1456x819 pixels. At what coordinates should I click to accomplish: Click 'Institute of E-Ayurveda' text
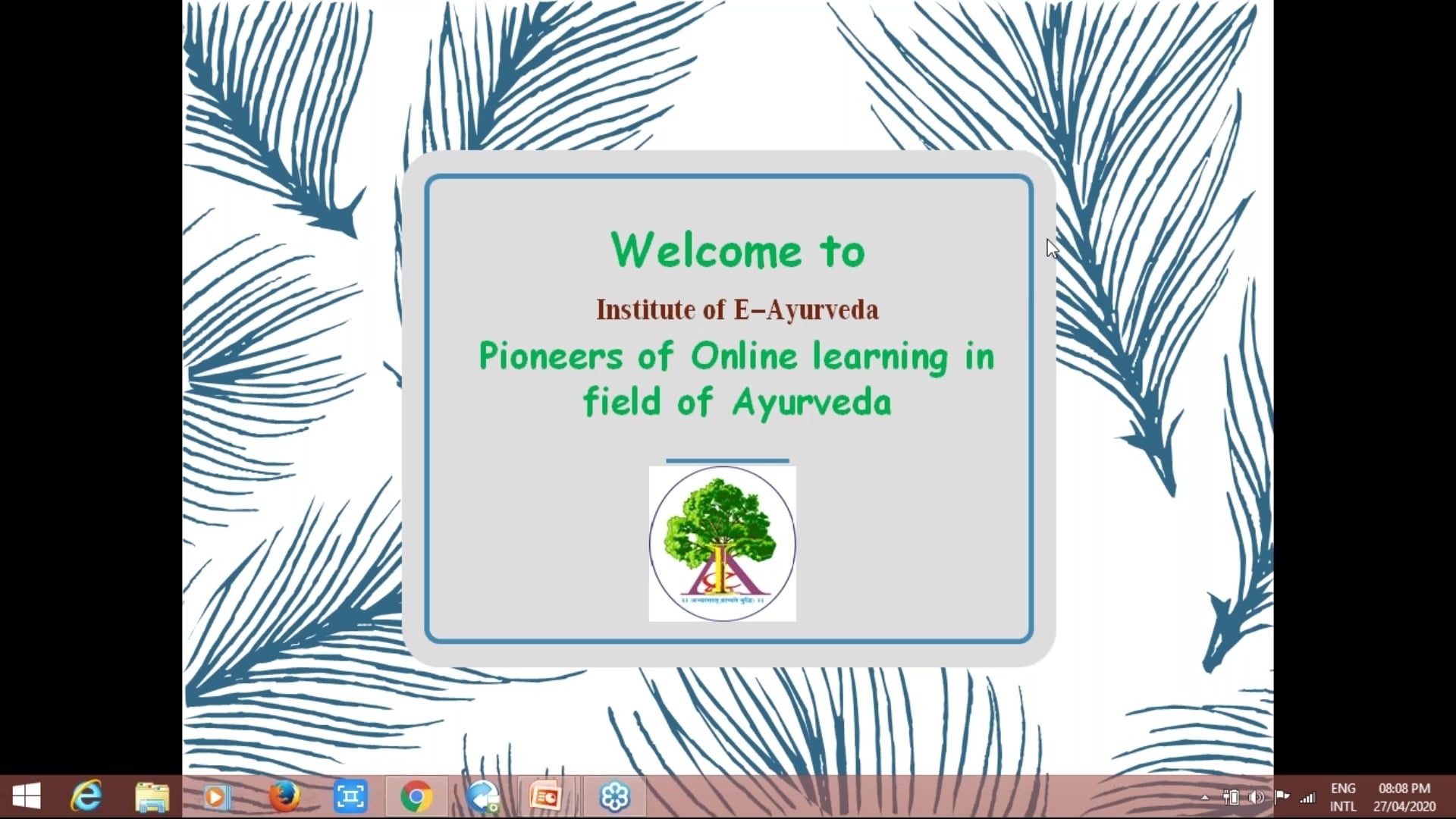(737, 309)
